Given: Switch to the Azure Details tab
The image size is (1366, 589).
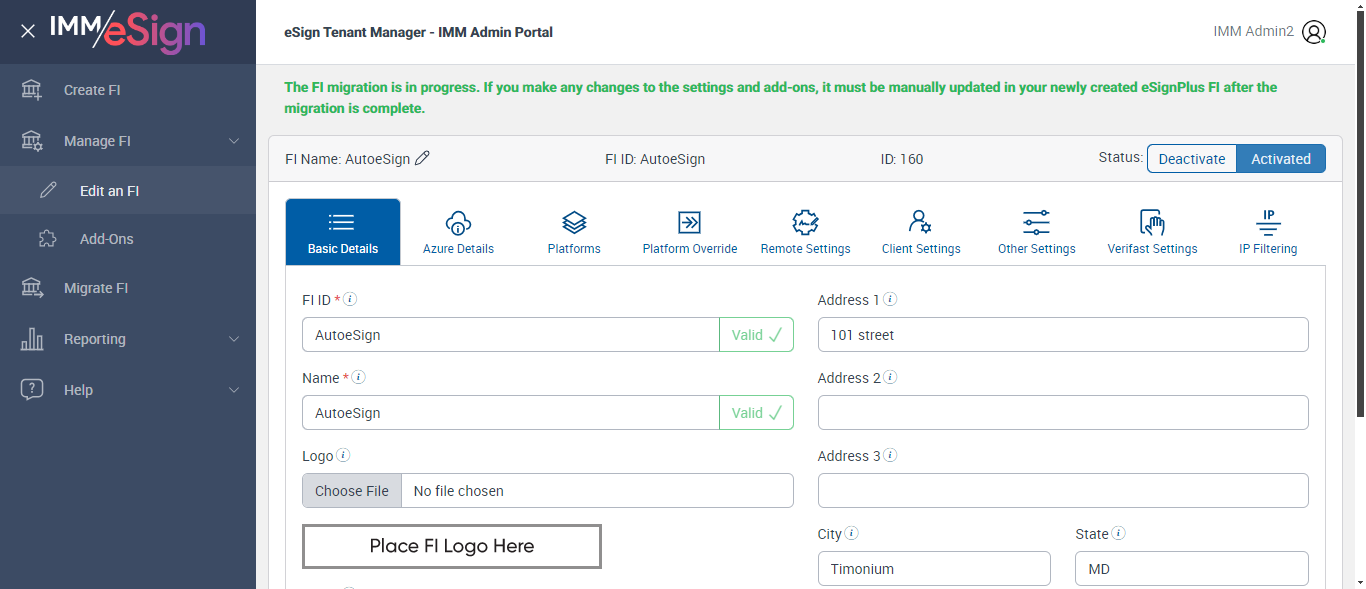Looking at the screenshot, I should coord(458,232).
